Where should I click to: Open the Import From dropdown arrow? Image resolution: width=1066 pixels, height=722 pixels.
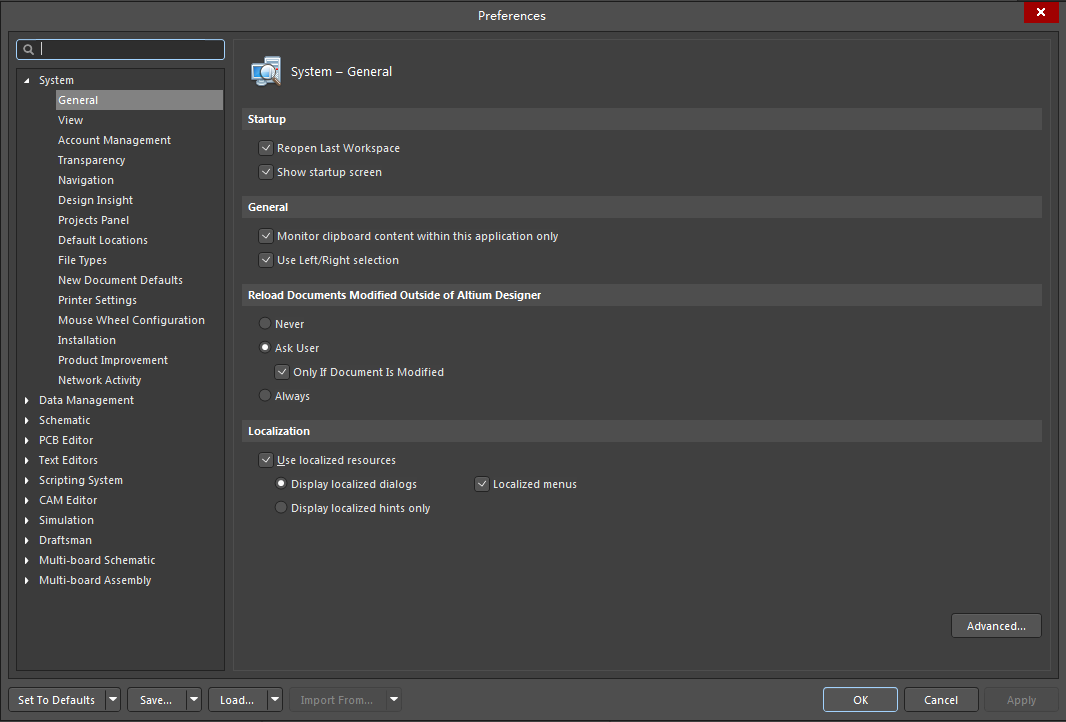coord(394,700)
